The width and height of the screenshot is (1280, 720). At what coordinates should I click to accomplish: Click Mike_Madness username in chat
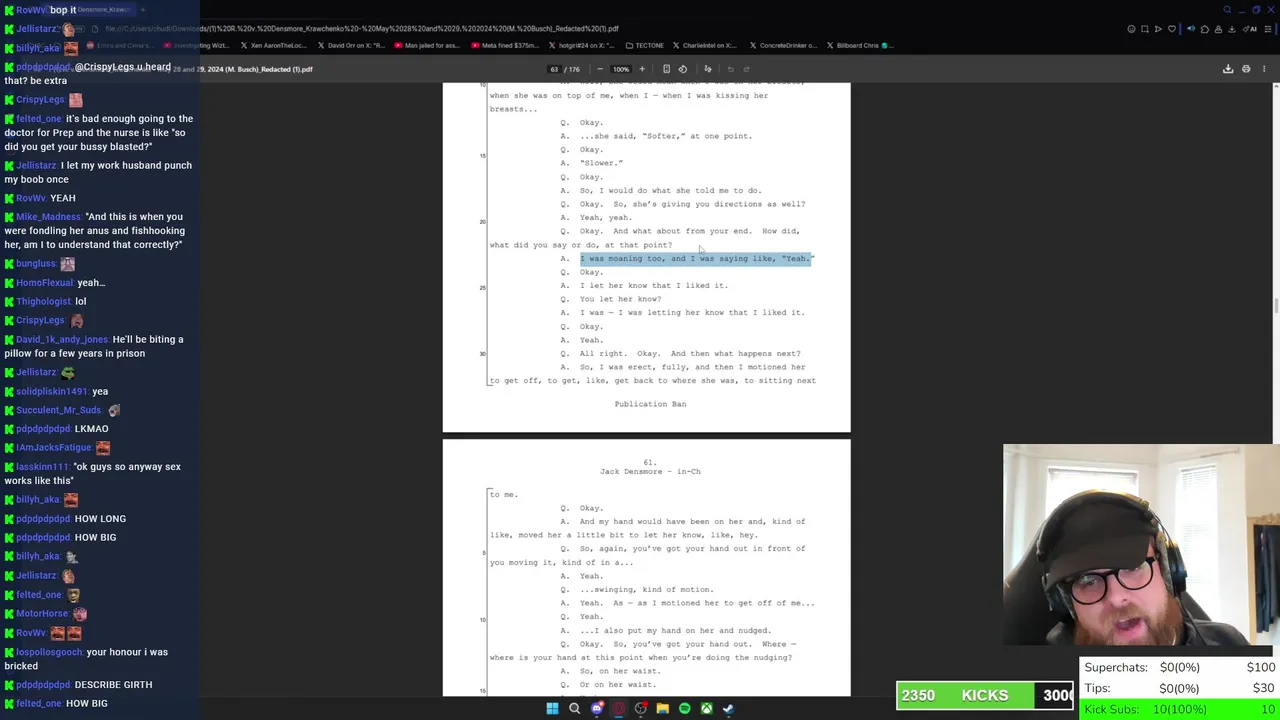tap(48, 217)
